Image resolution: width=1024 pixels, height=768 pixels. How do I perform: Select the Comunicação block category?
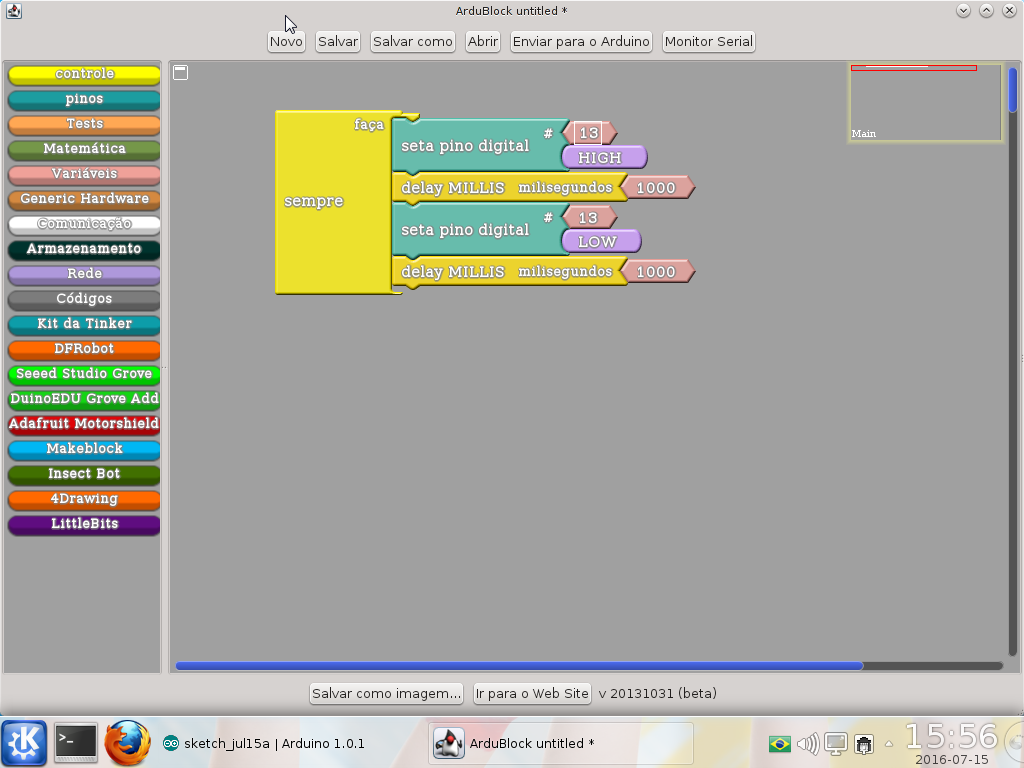84,224
